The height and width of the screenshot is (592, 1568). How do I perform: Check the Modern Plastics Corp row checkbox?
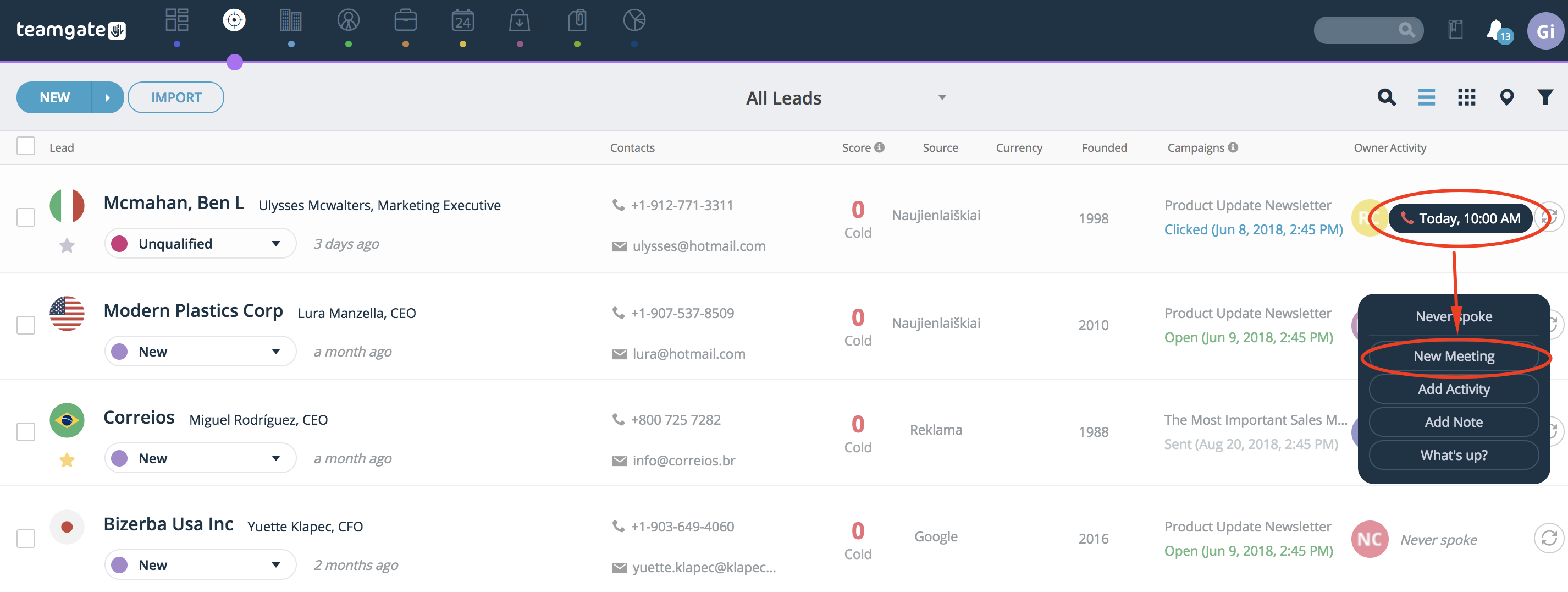click(x=25, y=325)
